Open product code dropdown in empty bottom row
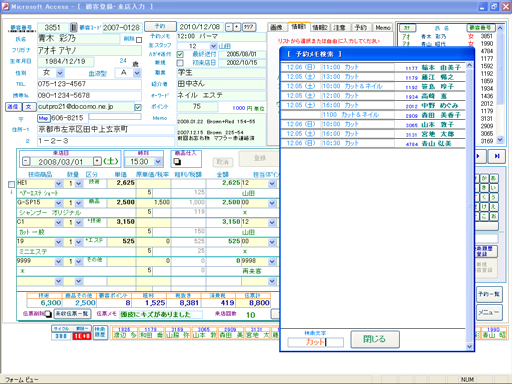The width and height of the screenshot is (512, 384). click(59, 281)
